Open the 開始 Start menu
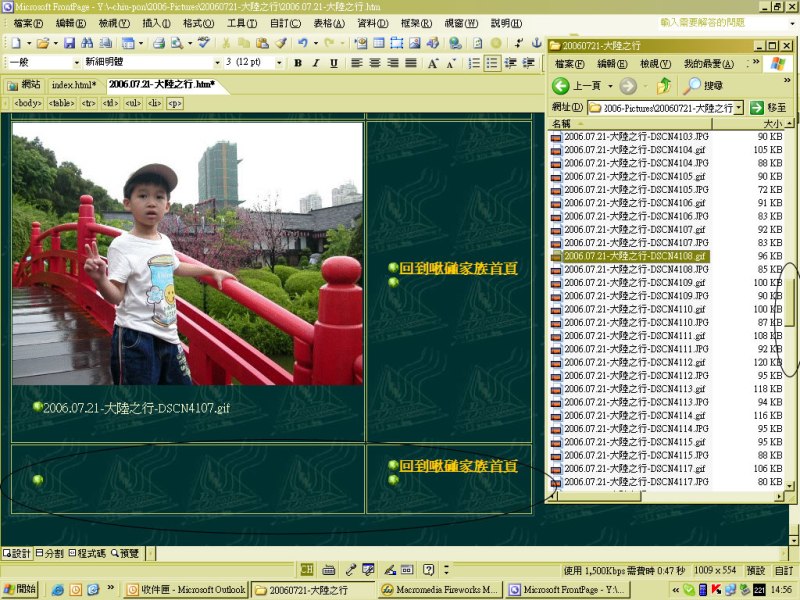The width and height of the screenshot is (800, 600). click(20, 589)
